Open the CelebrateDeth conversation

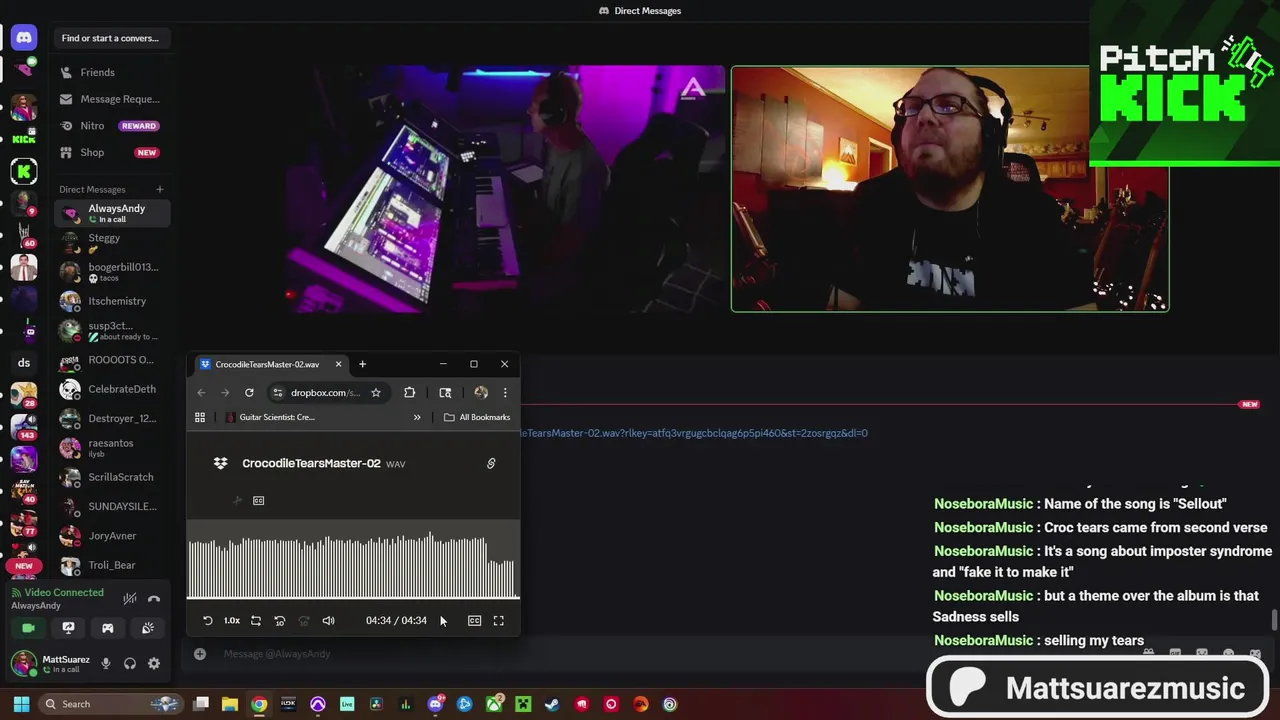coord(111,389)
